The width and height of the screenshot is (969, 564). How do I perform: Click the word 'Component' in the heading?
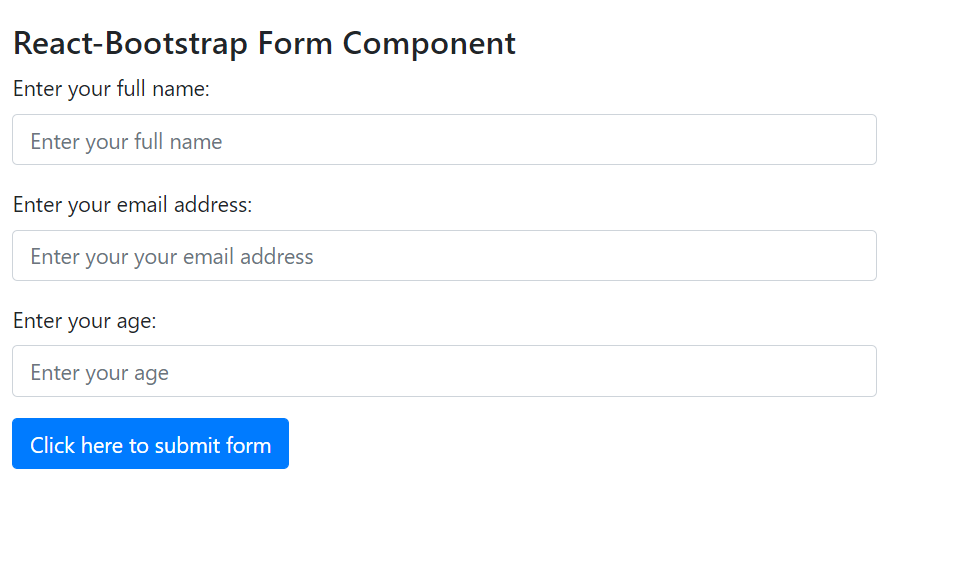(429, 44)
